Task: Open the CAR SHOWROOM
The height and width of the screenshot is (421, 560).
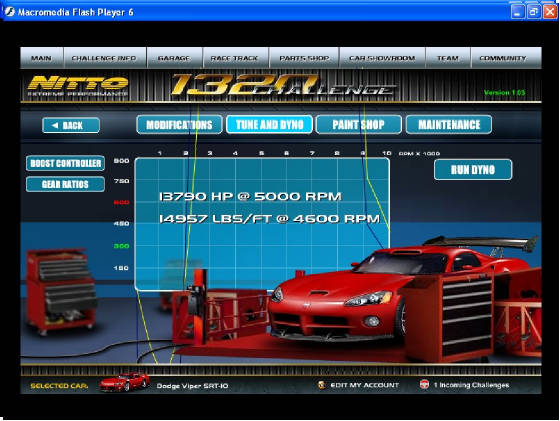Action: pyautogui.click(x=382, y=58)
